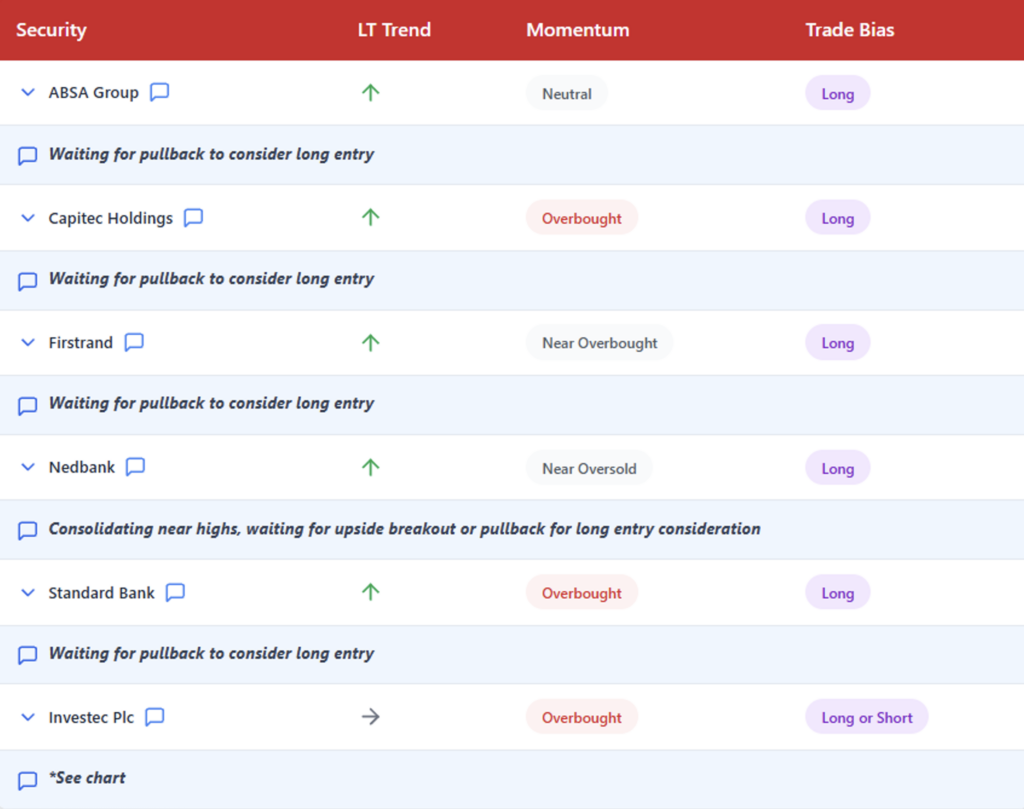
Task: Click the Standard Bank security name
Action: [x=101, y=593]
